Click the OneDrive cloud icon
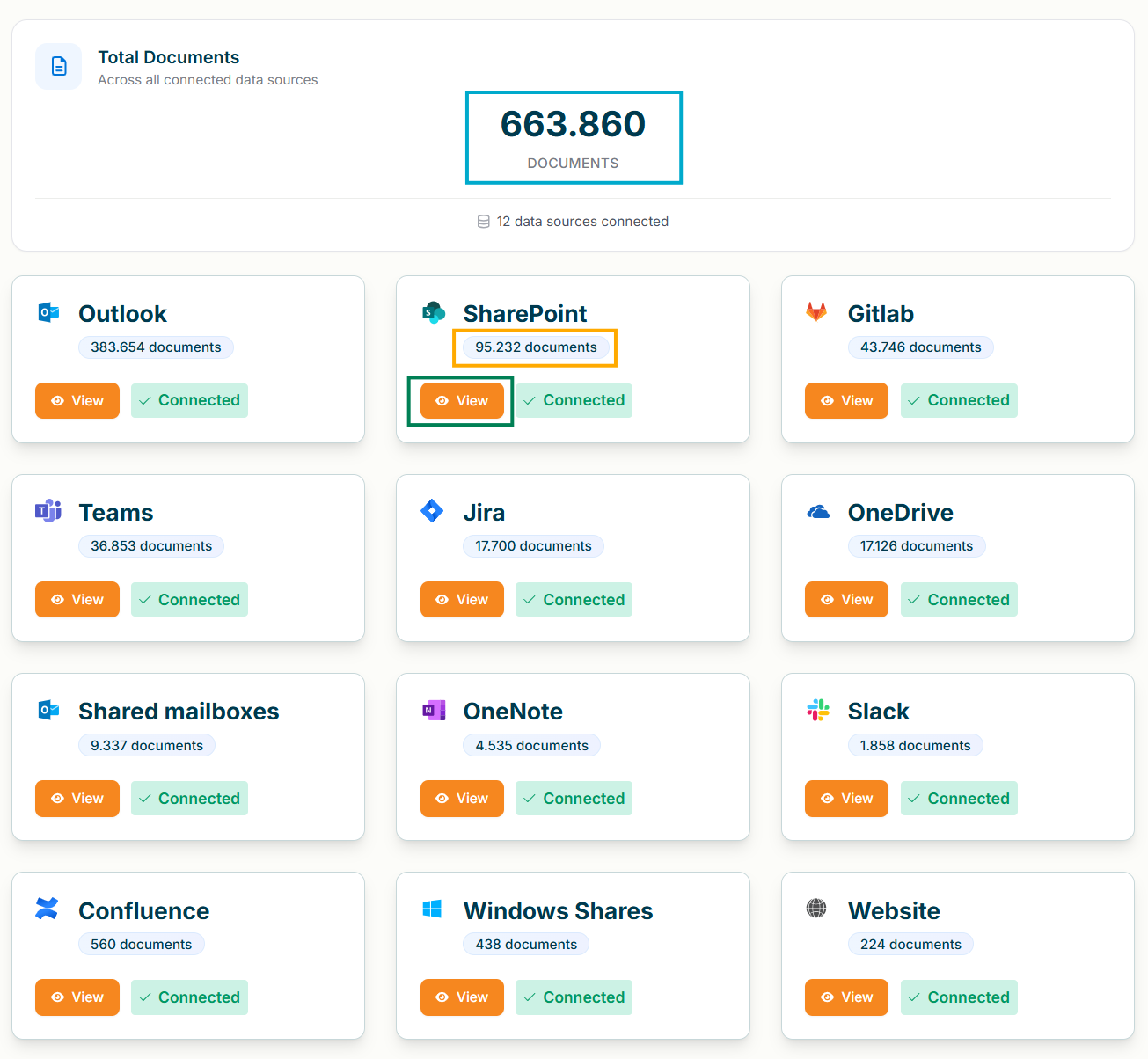This screenshot has height=1059, width=1148. [x=818, y=512]
